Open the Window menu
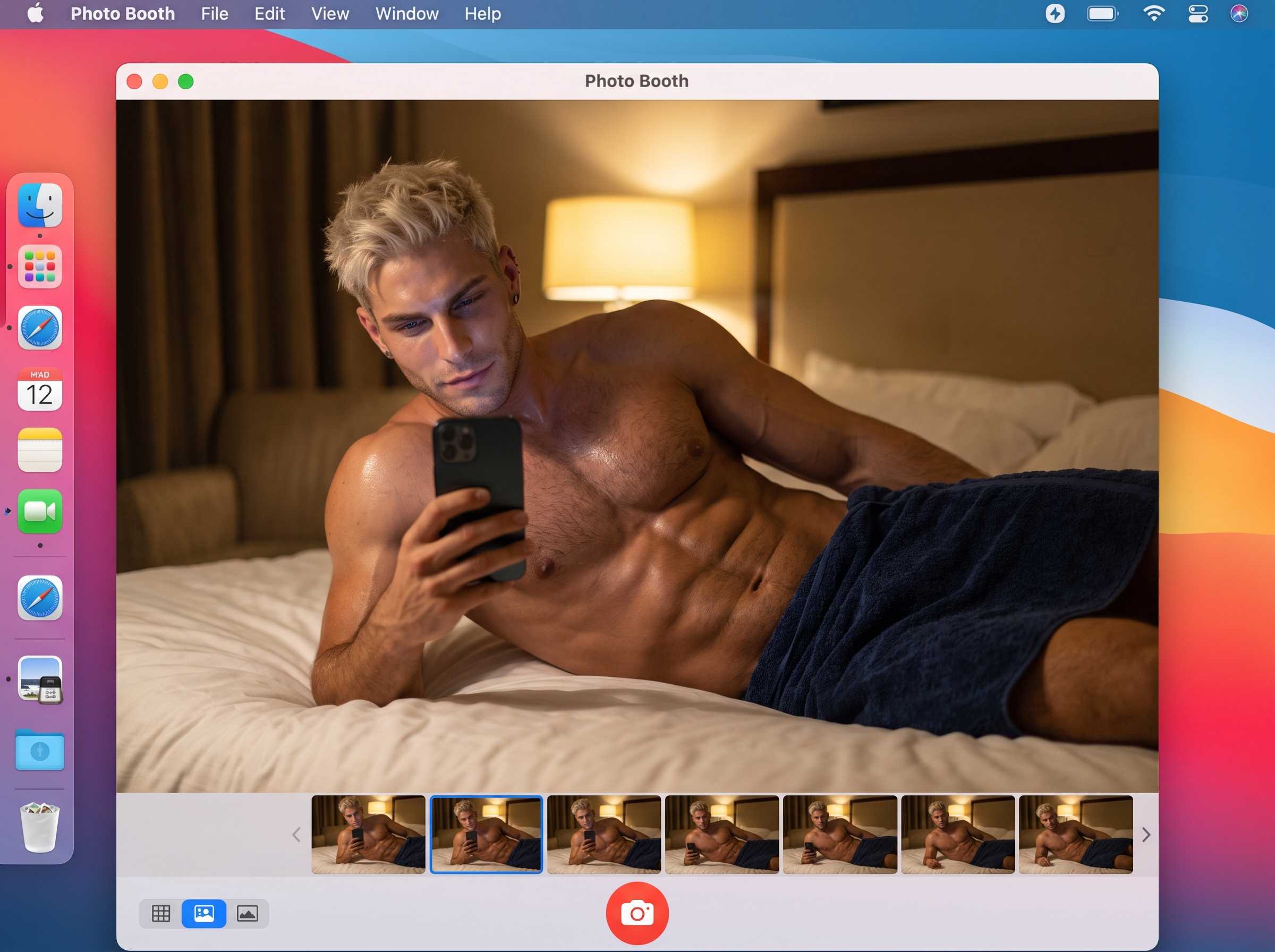 coord(407,13)
